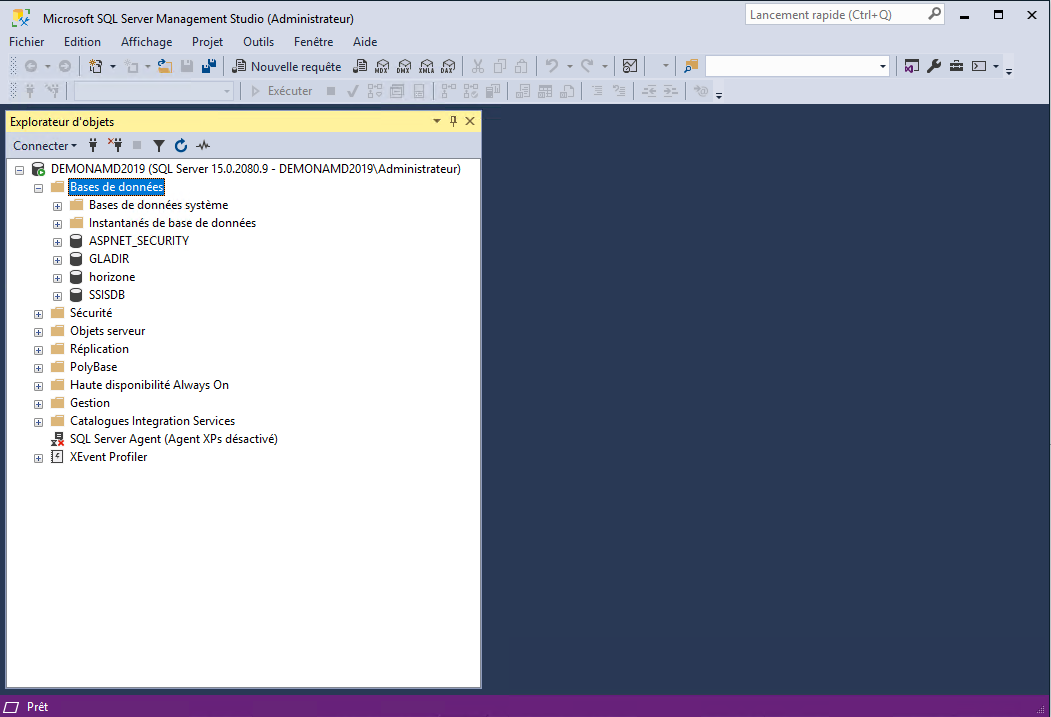The width and height of the screenshot is (1051, 717).
Task: Select the SSISDB database
Action: 107,295
